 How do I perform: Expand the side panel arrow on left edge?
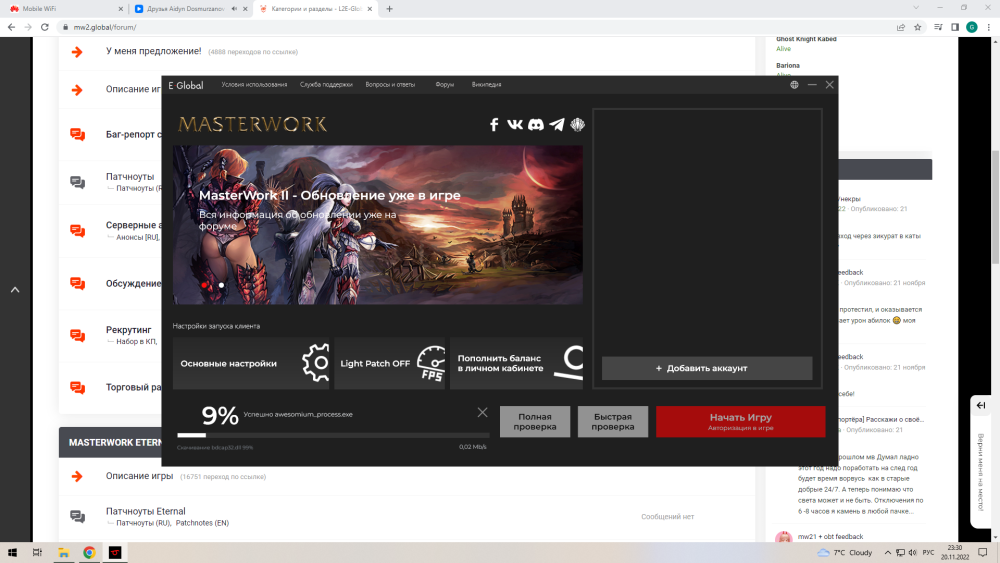click(15, 290)
